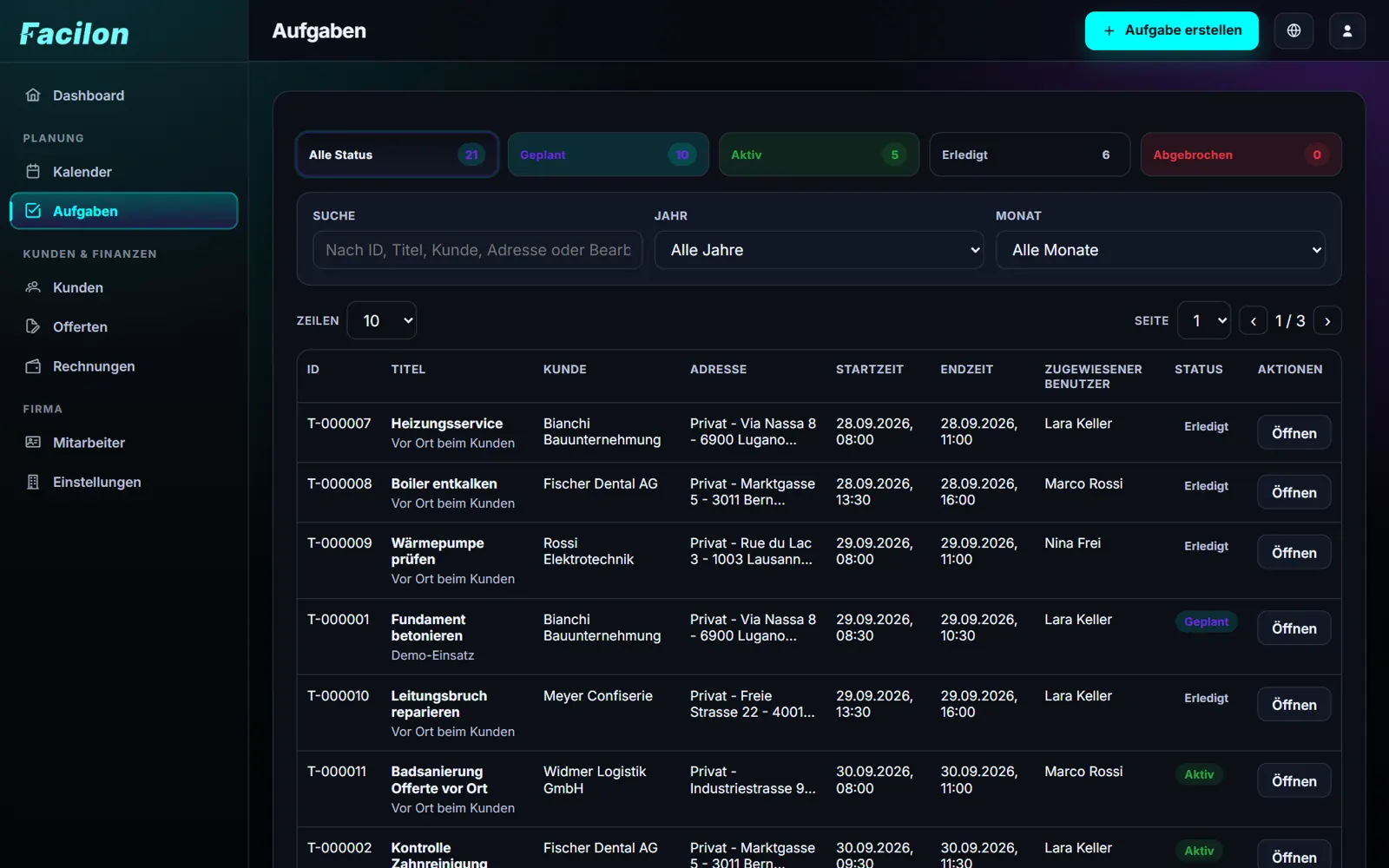Go to the next page arrow

pos(1327,321)
